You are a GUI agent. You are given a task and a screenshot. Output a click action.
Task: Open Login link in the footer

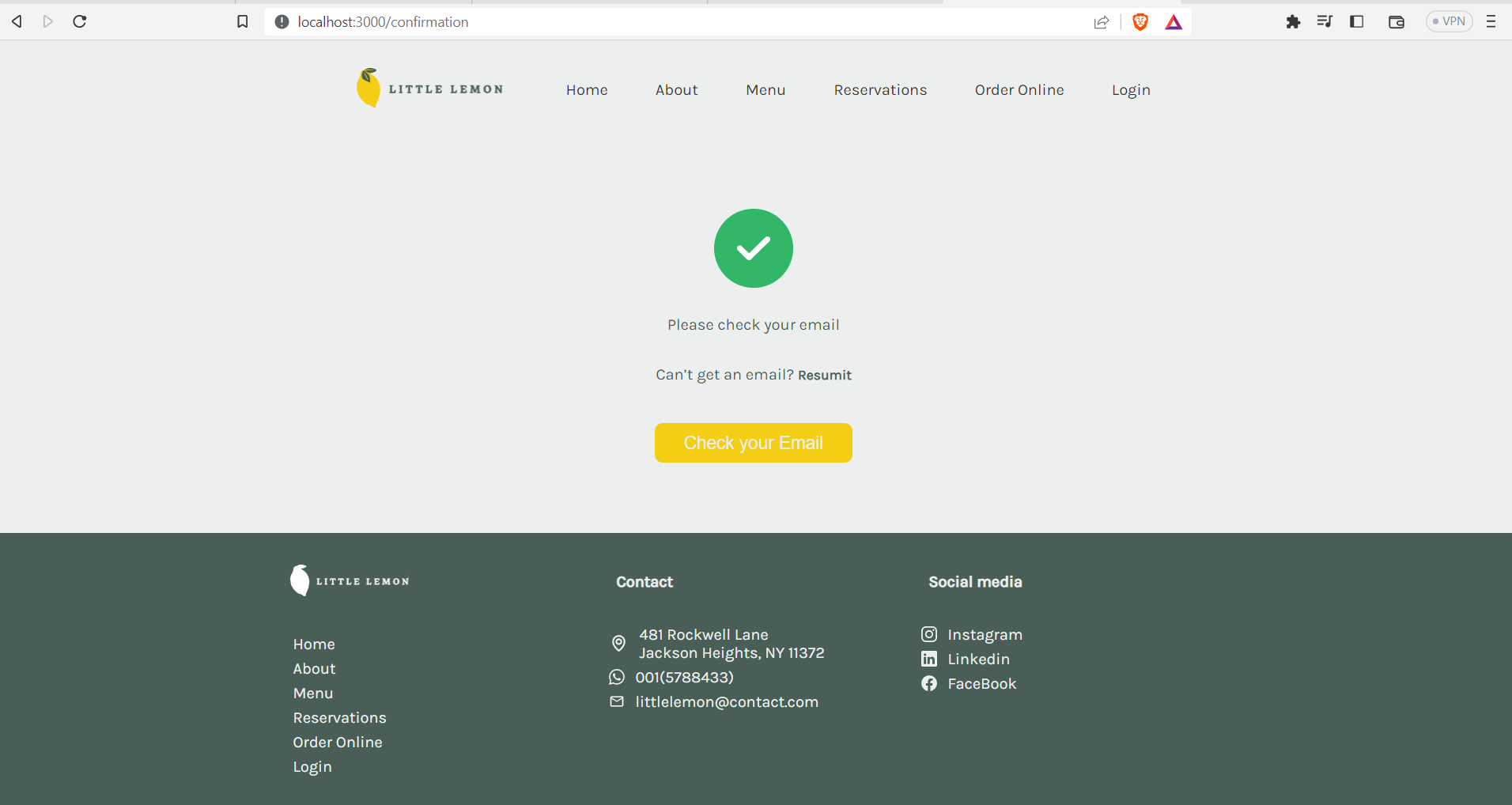tap(312, 767)
